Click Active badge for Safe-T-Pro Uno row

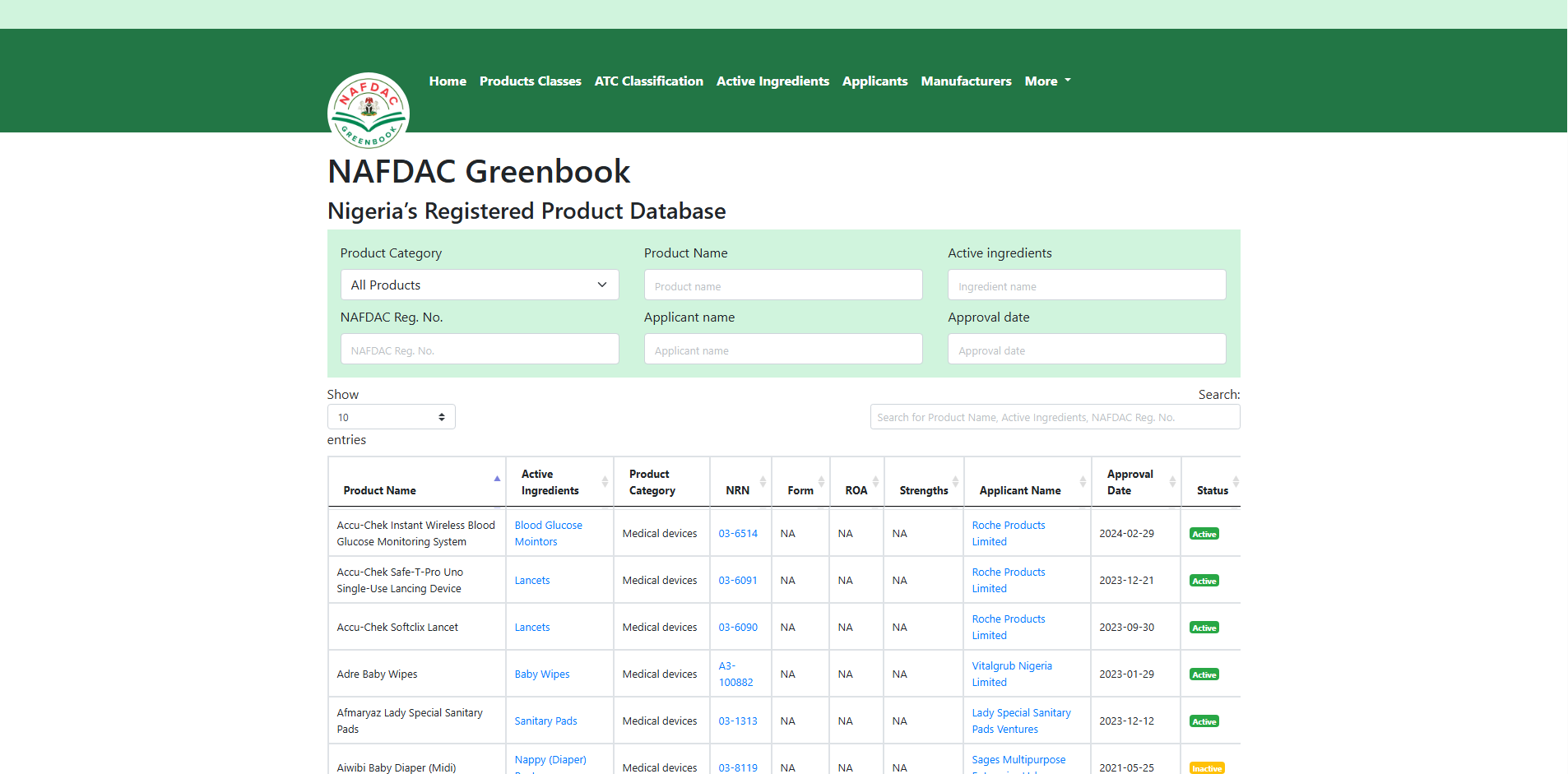1204,581
